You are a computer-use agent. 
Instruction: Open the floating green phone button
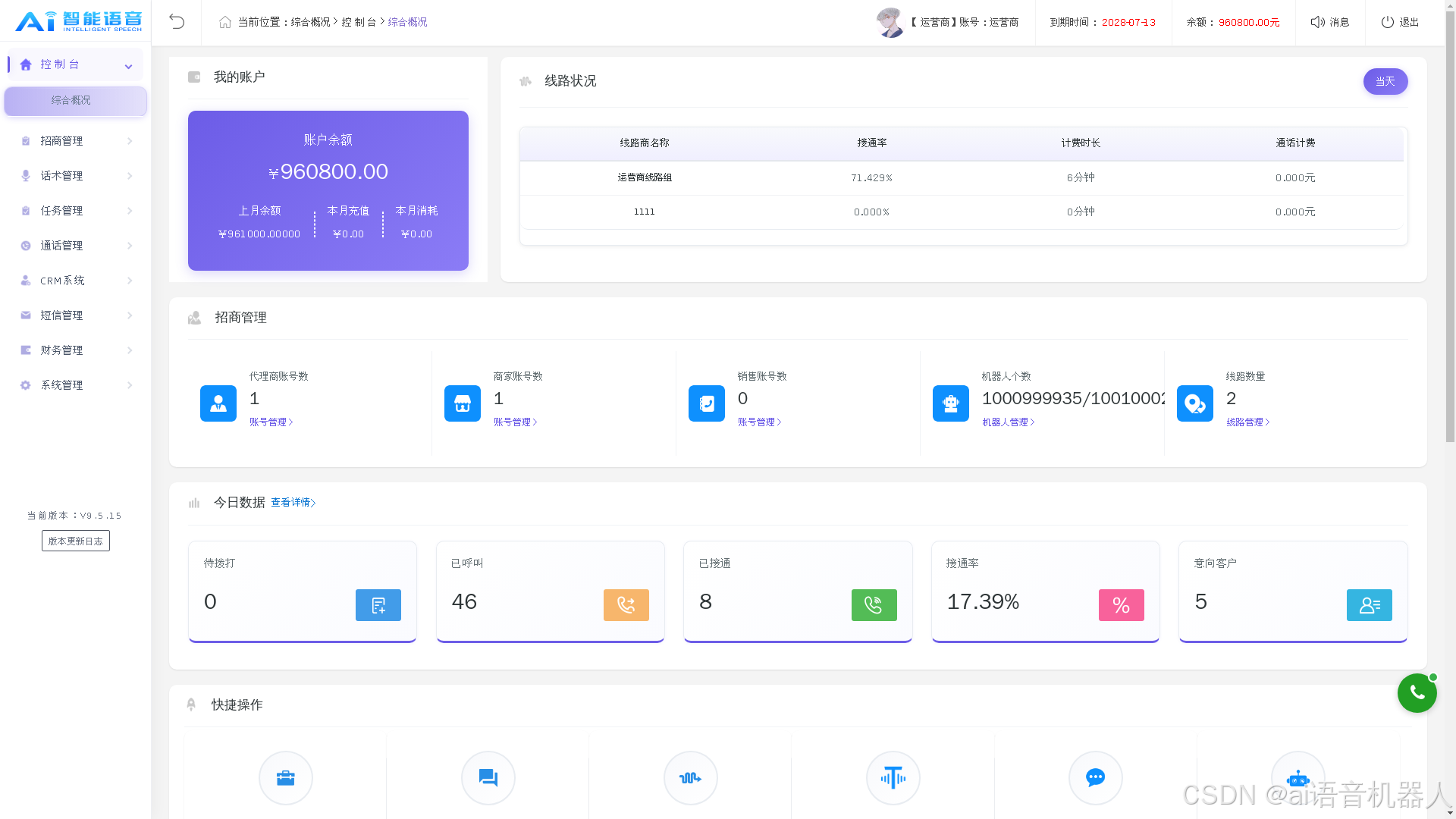click(x=1417, y=693)
